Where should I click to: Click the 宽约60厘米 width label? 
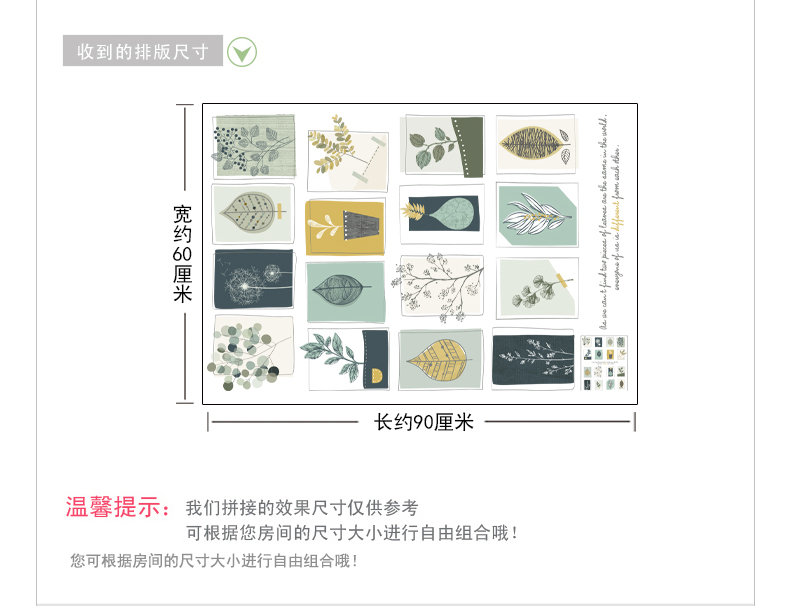click(x=182, y=253)
